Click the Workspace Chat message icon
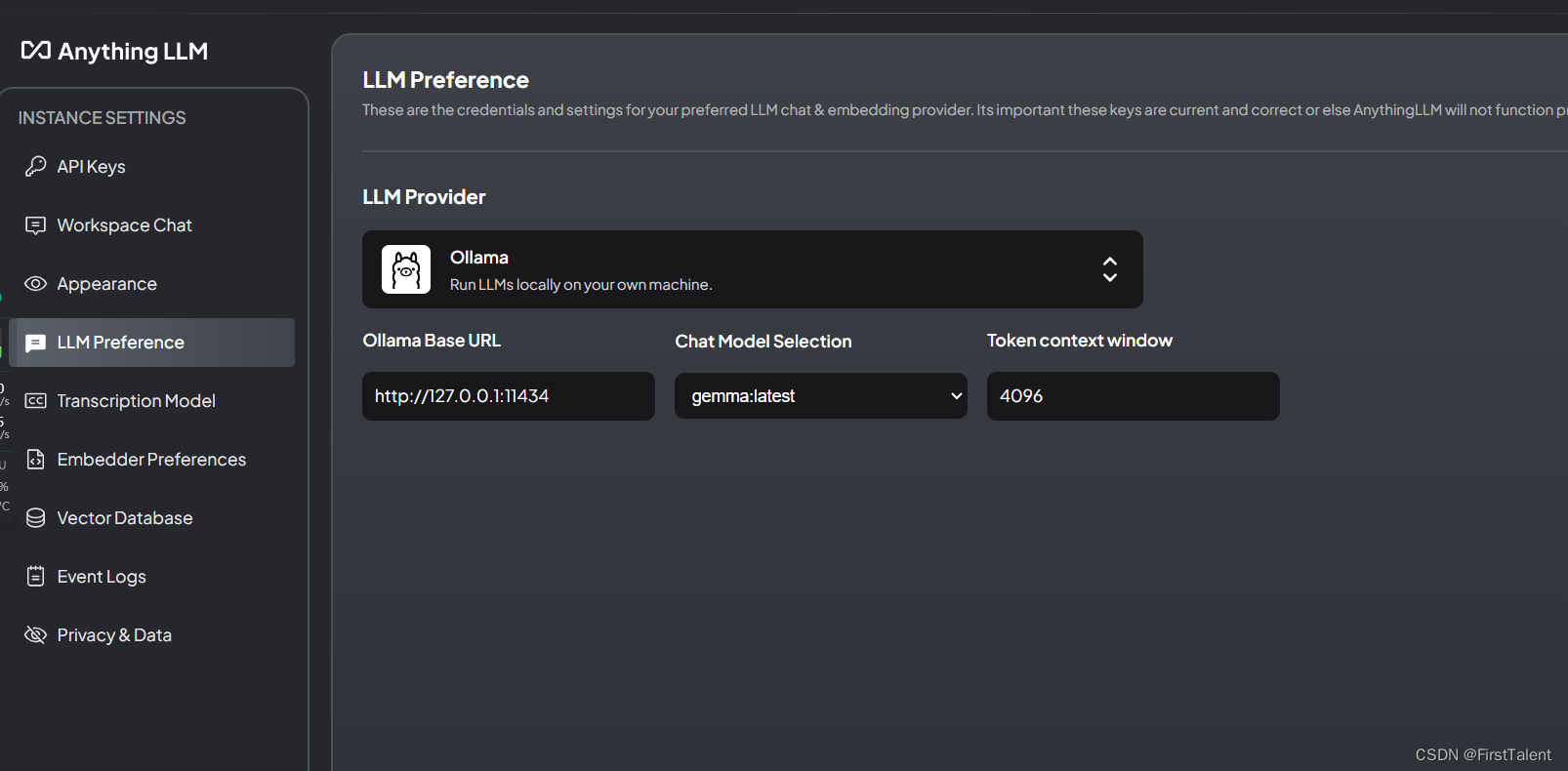The image size is (1568, 771). tap(36, 225)
